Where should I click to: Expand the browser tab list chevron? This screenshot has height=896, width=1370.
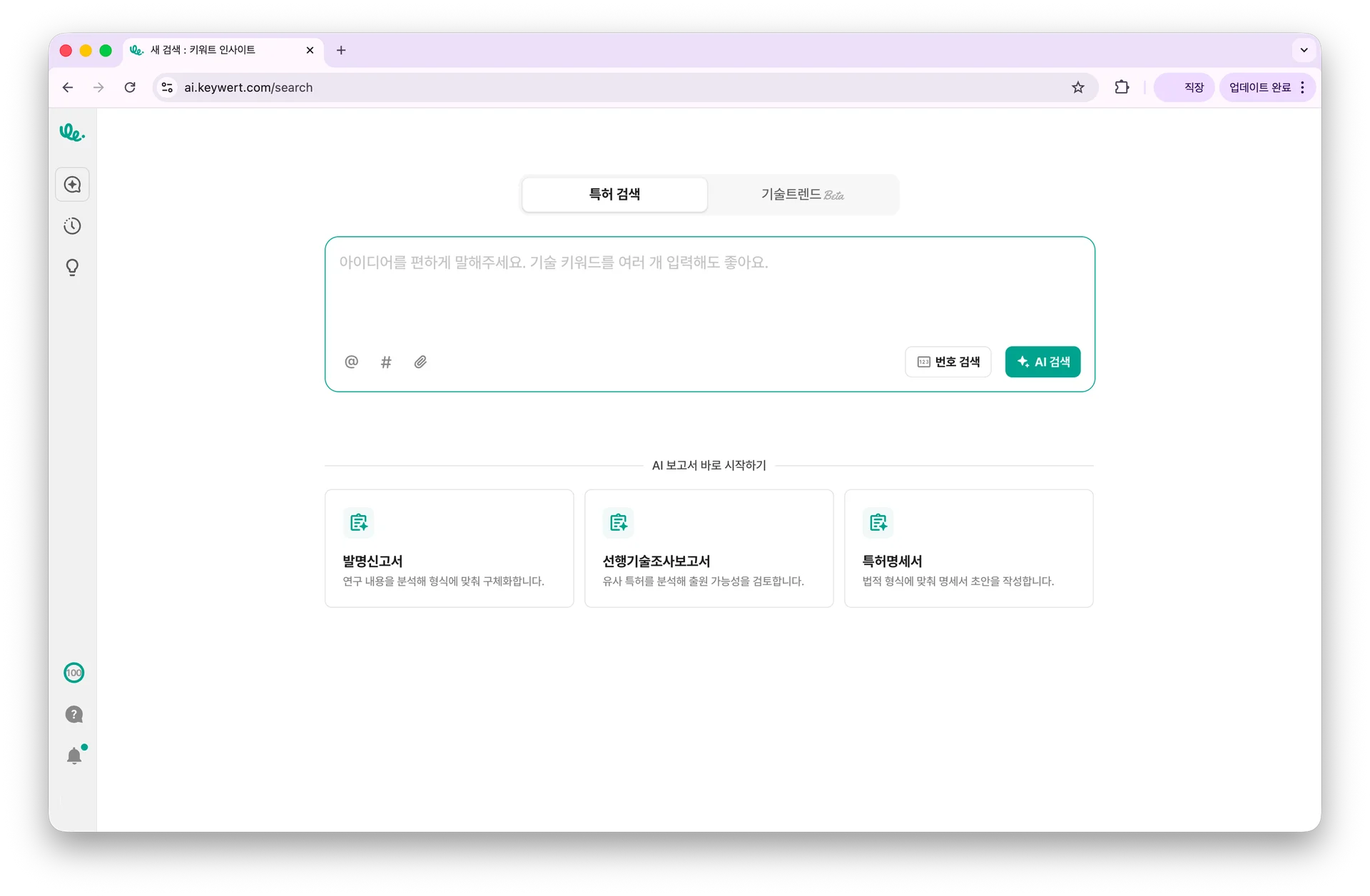[1304, 50]
